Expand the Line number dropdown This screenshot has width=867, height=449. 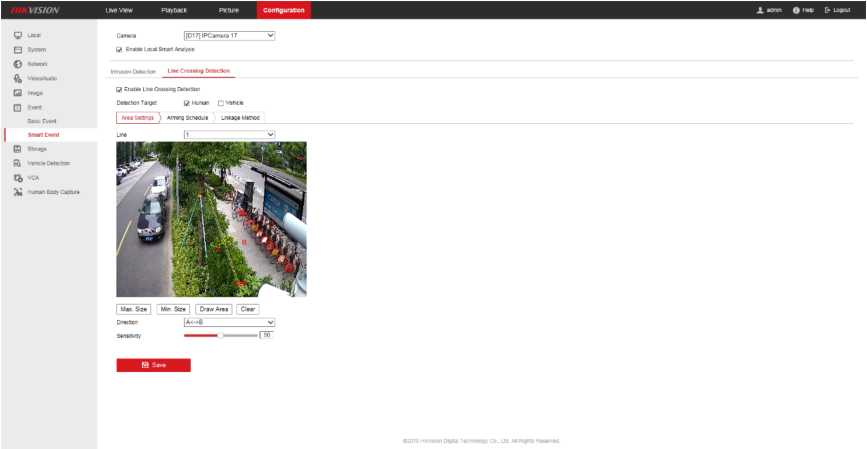[x=229, y=134]
